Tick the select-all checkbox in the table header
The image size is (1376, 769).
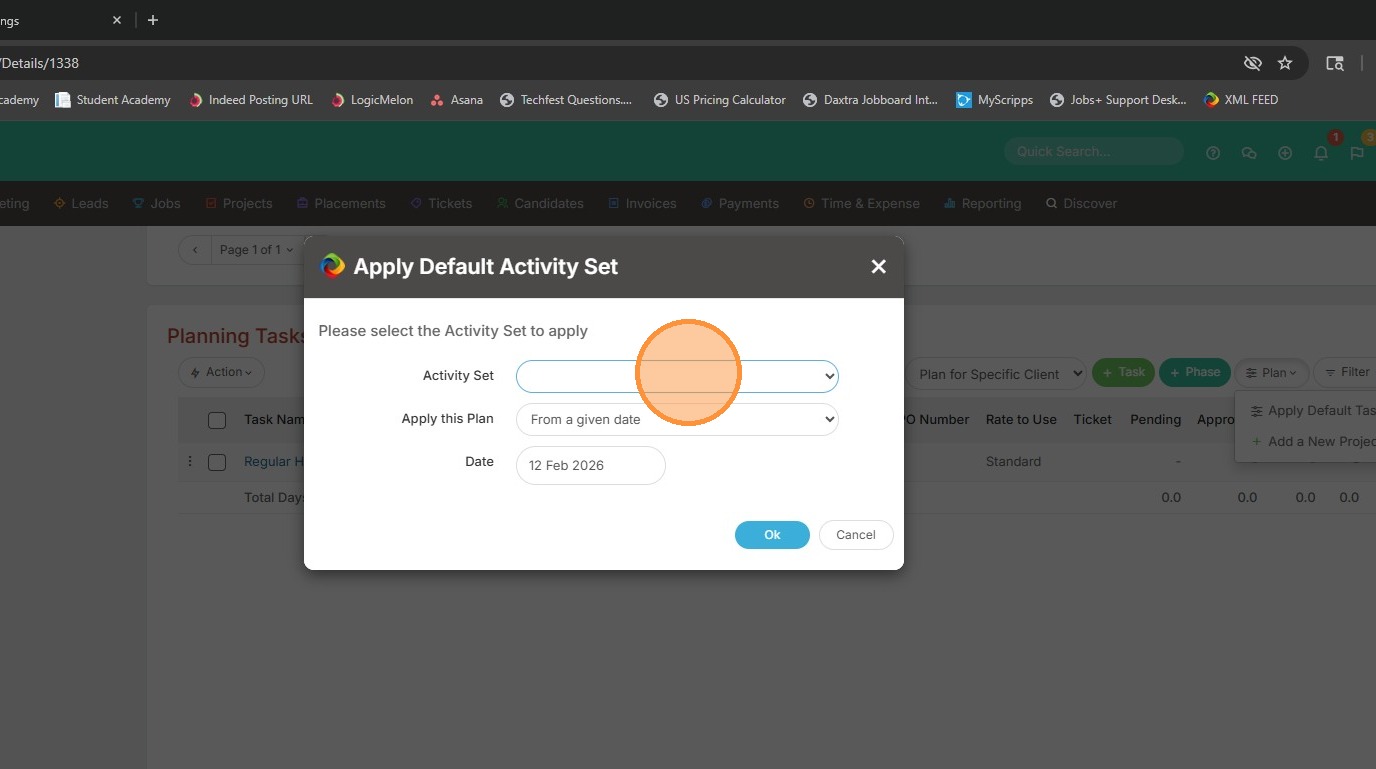[217, 420]
